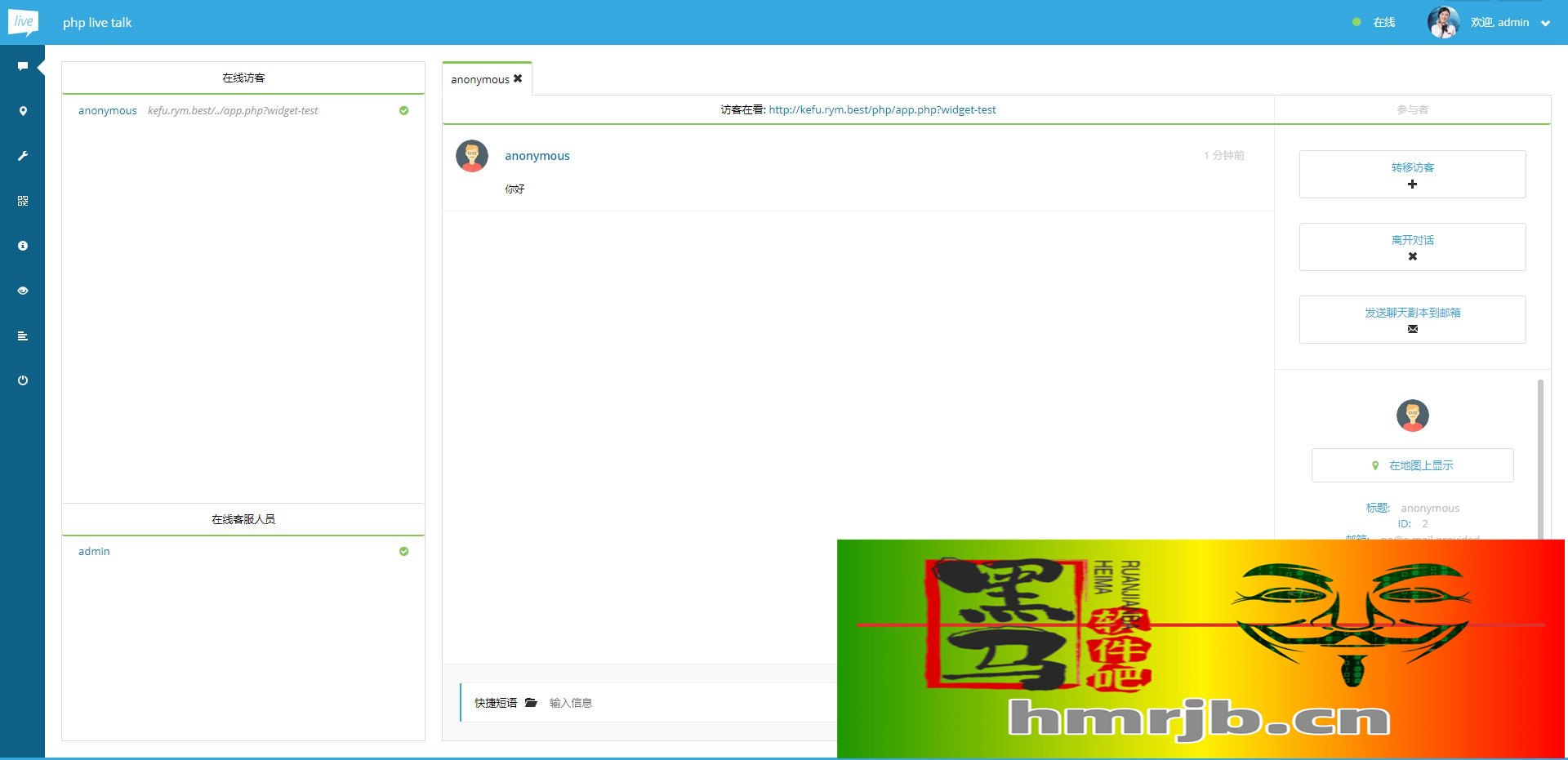1568x760 pixels.
Task: Click the 在线客服人员 panel header
Action: point(243,519)
